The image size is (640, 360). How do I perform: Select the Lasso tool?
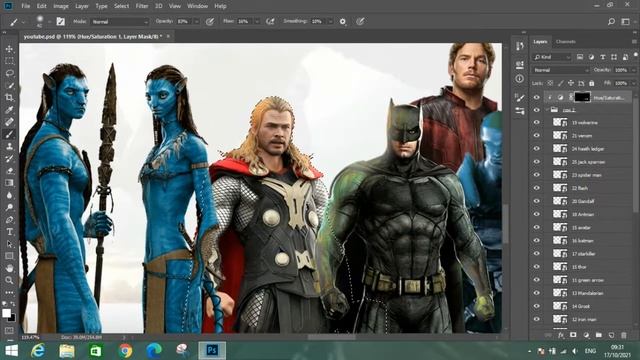9,73
